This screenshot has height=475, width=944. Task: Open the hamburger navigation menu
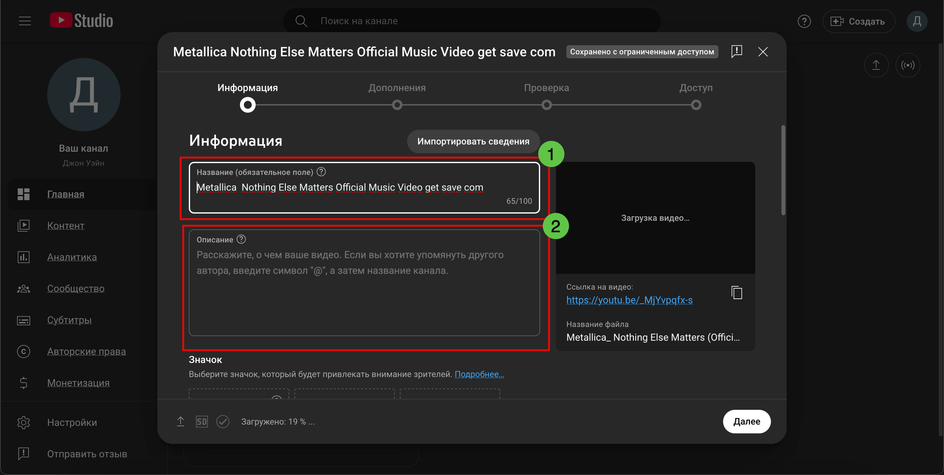pos(25,21)
